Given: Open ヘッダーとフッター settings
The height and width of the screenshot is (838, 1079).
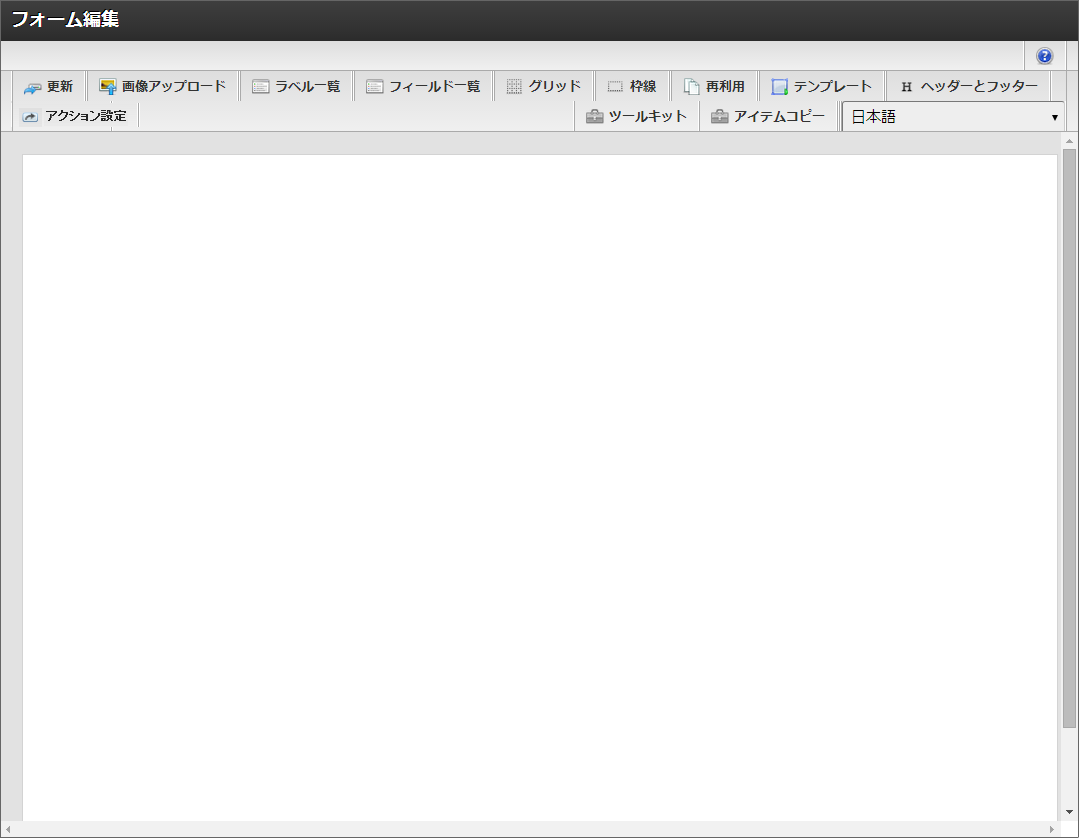Looking at the screenshot, I should click(968, 87).
